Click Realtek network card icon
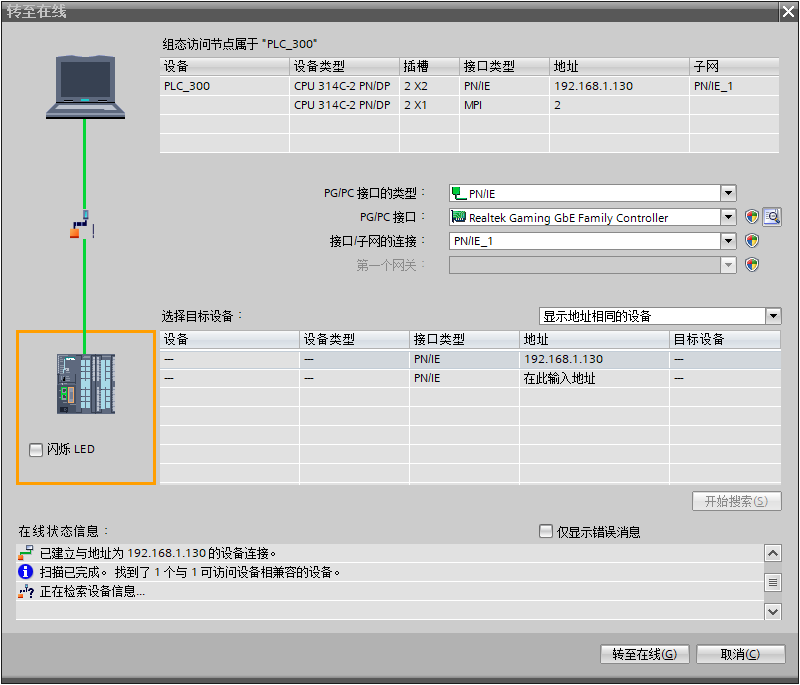The image size is (800, 685). (x=459, y=217)
